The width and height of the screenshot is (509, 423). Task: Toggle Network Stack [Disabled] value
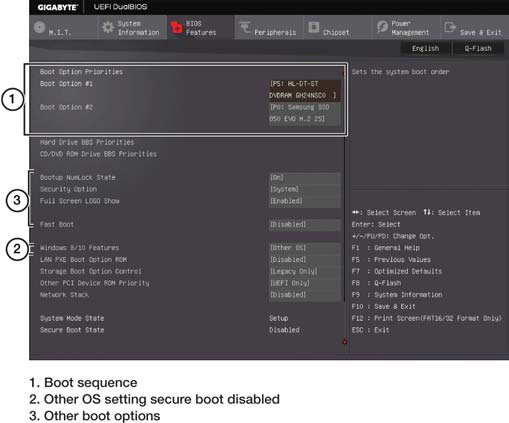coord(305,295)
